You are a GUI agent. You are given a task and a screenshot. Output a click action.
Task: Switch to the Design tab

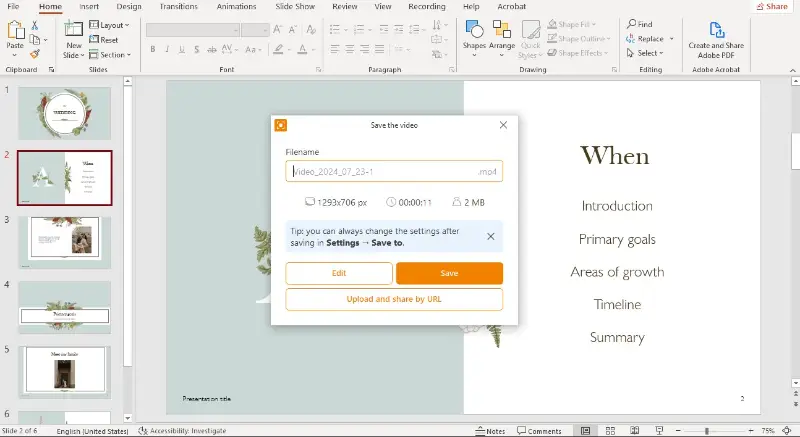pos(129,7)
